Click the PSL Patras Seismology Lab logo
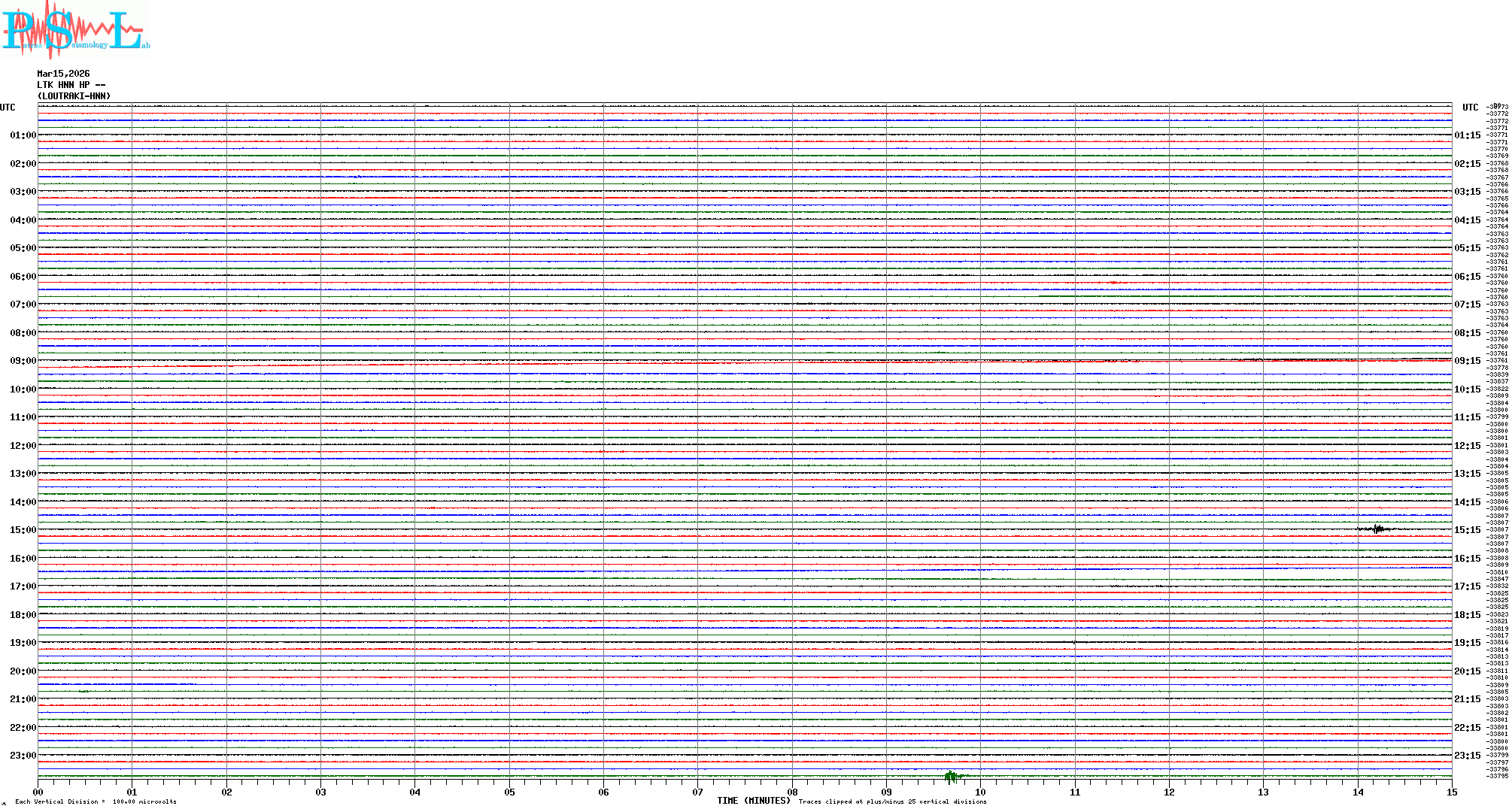 coord(75,30)
